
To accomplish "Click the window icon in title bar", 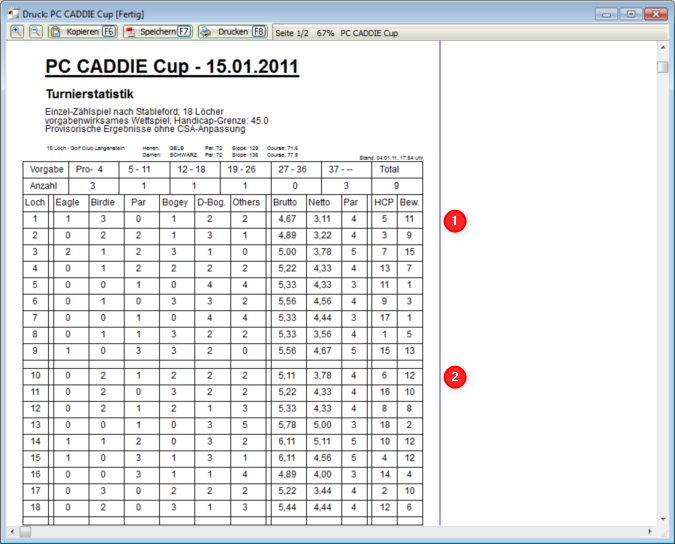I will click(13, 12).
